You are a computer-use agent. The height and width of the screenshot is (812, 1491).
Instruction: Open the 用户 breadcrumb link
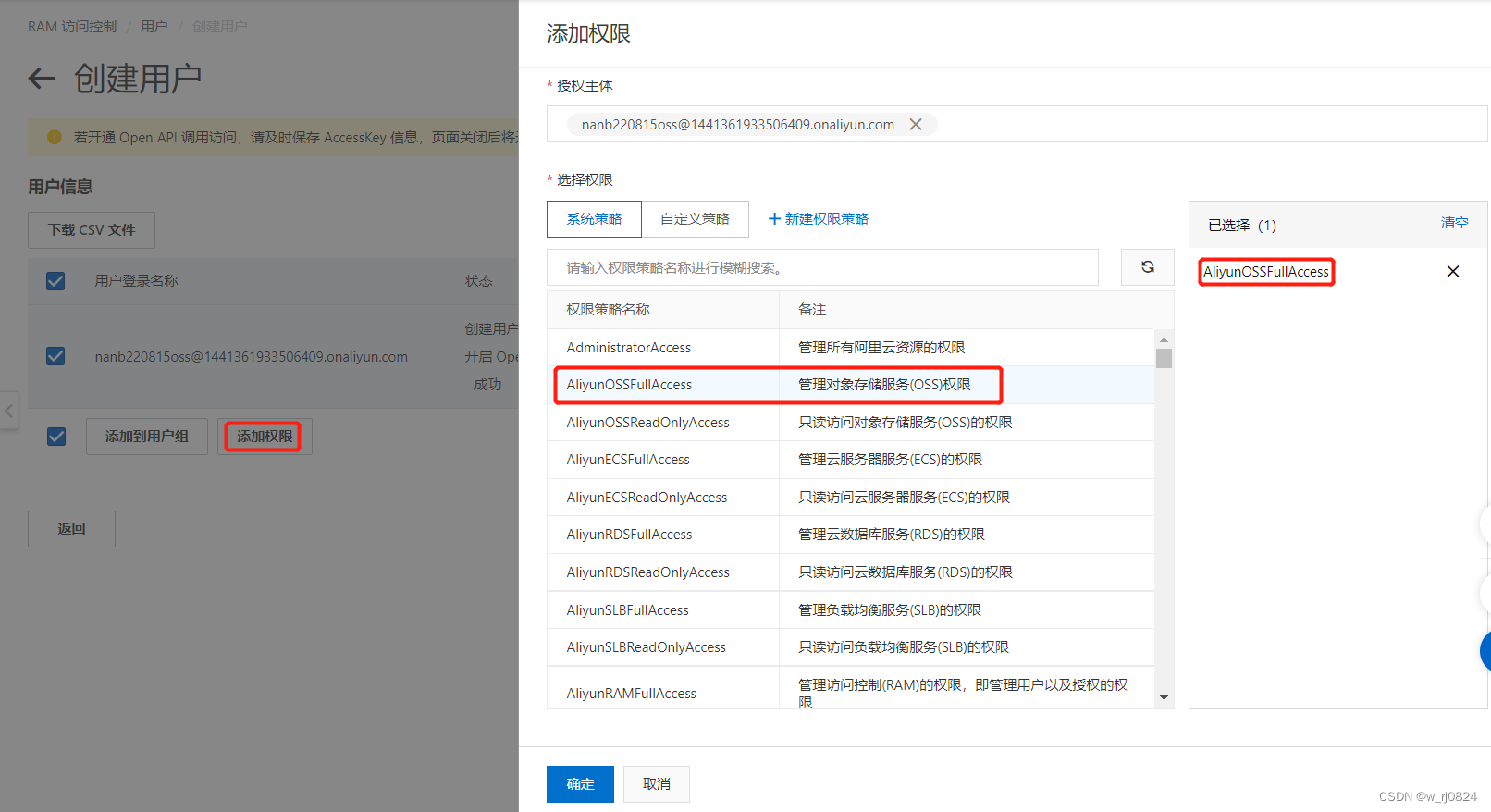pyautogui.click(x=154, y=27)
